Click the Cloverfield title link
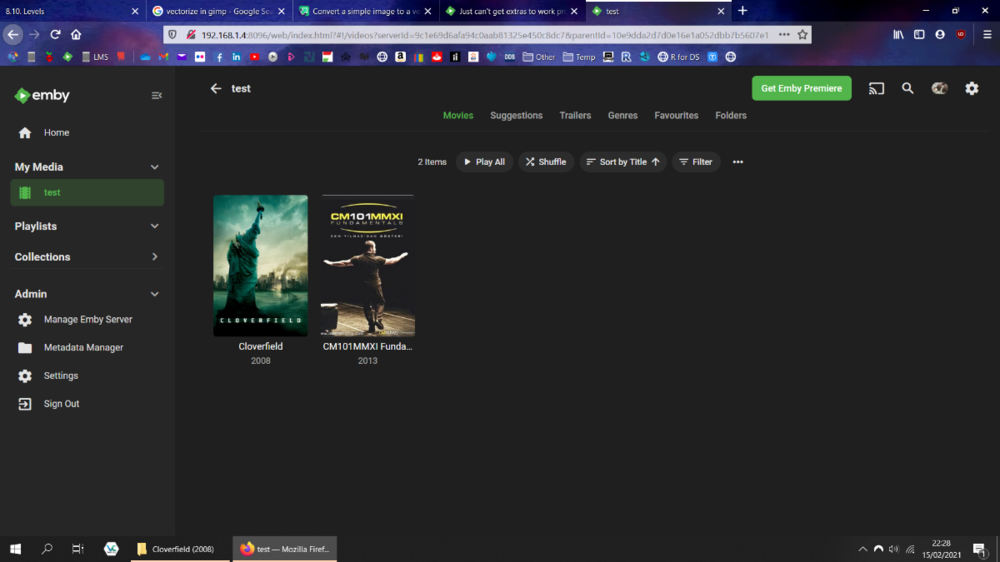The image size is (1000, 562). click(260, 346)
